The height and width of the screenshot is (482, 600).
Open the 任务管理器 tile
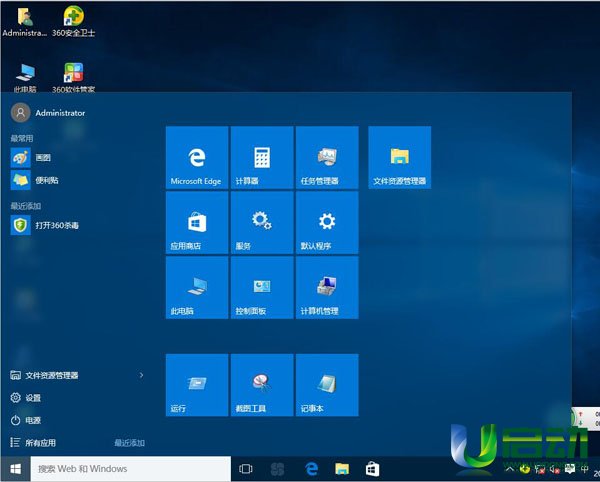click(x=327, y=157)
